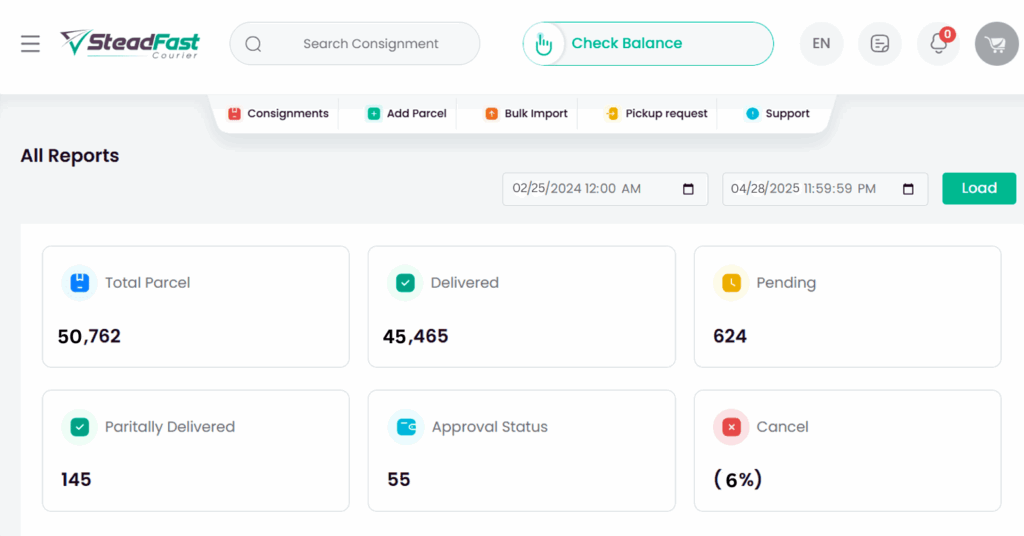Open the start date calendar picker
The image size is (1024, 536).
tap(688, 189)
